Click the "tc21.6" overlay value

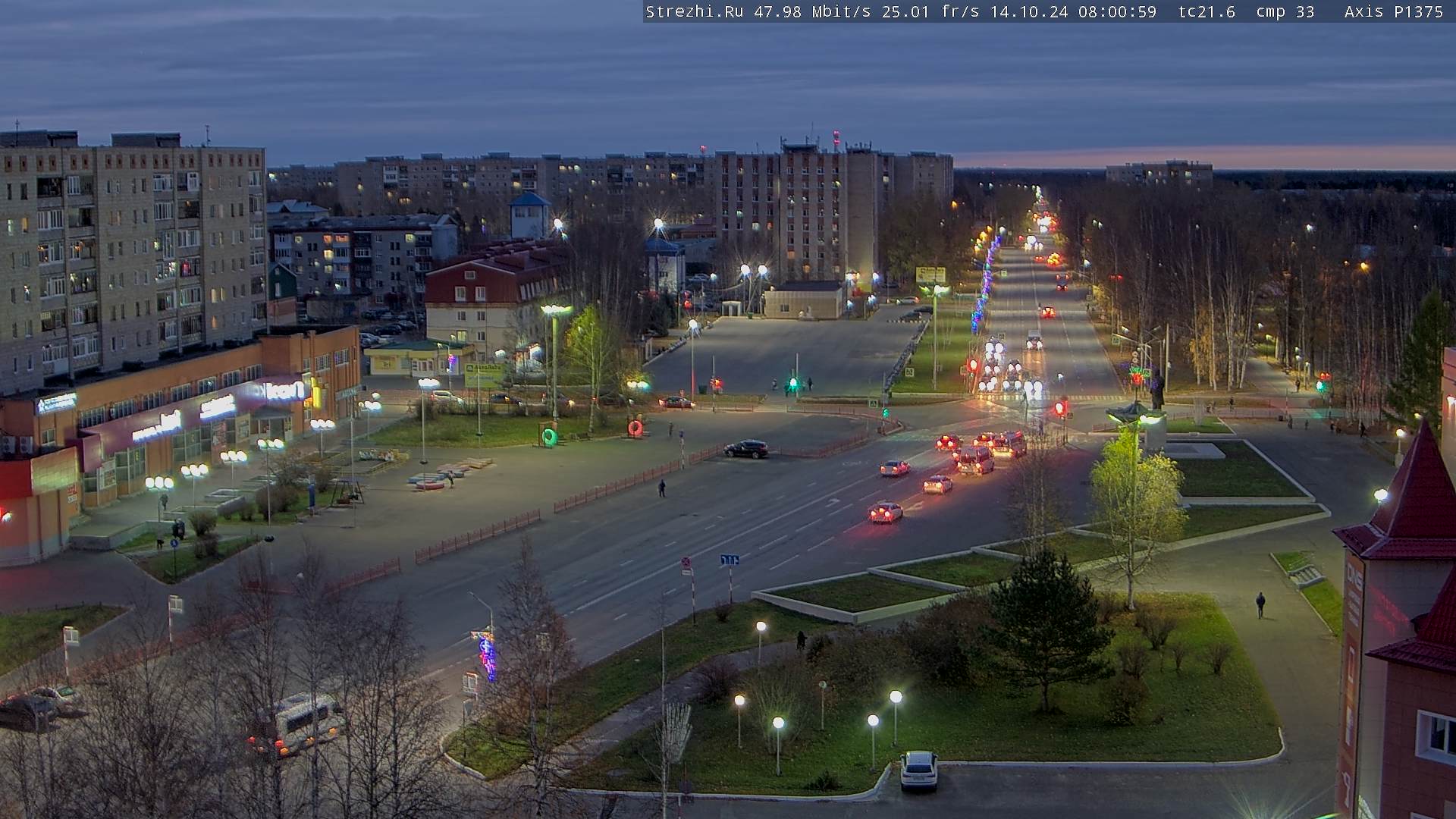click(1207, 11)
